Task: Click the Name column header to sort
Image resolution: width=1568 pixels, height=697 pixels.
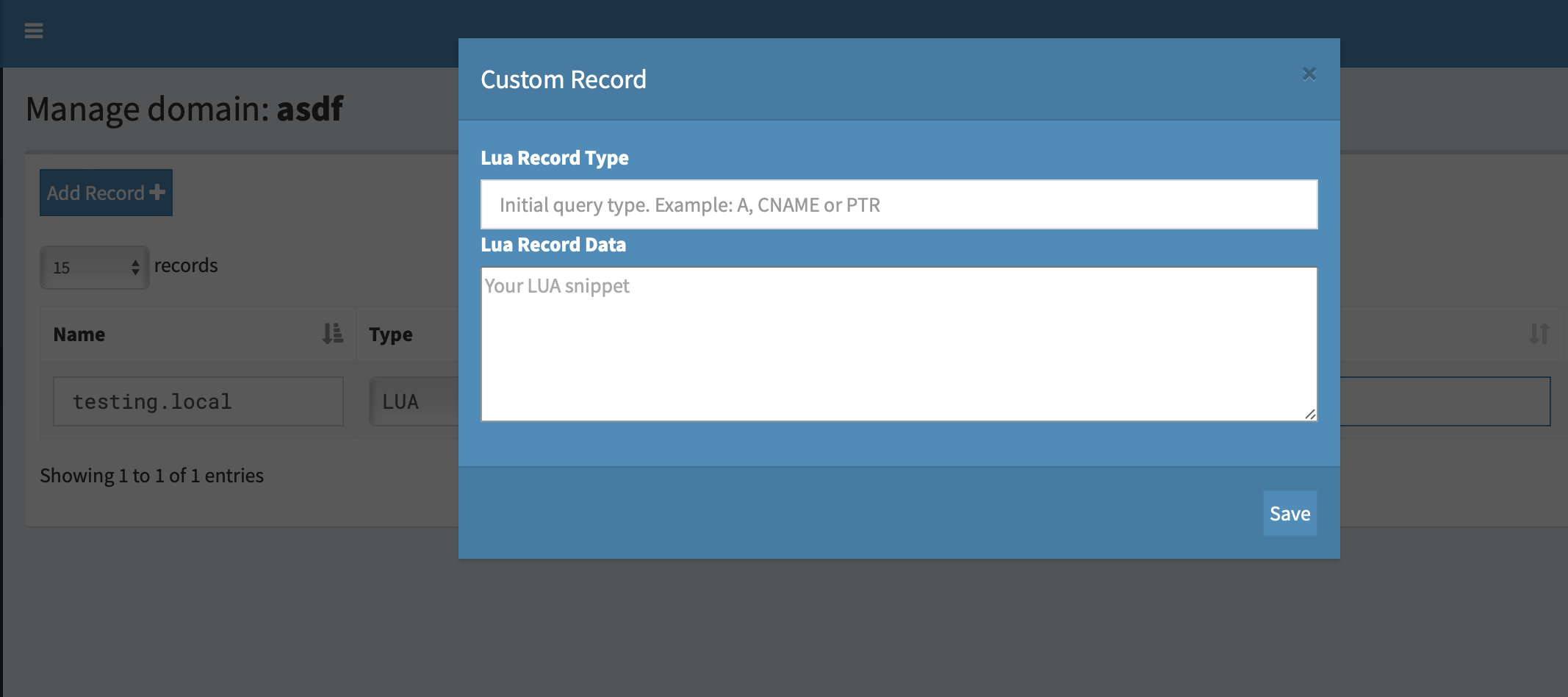Action: coord(79,334)
